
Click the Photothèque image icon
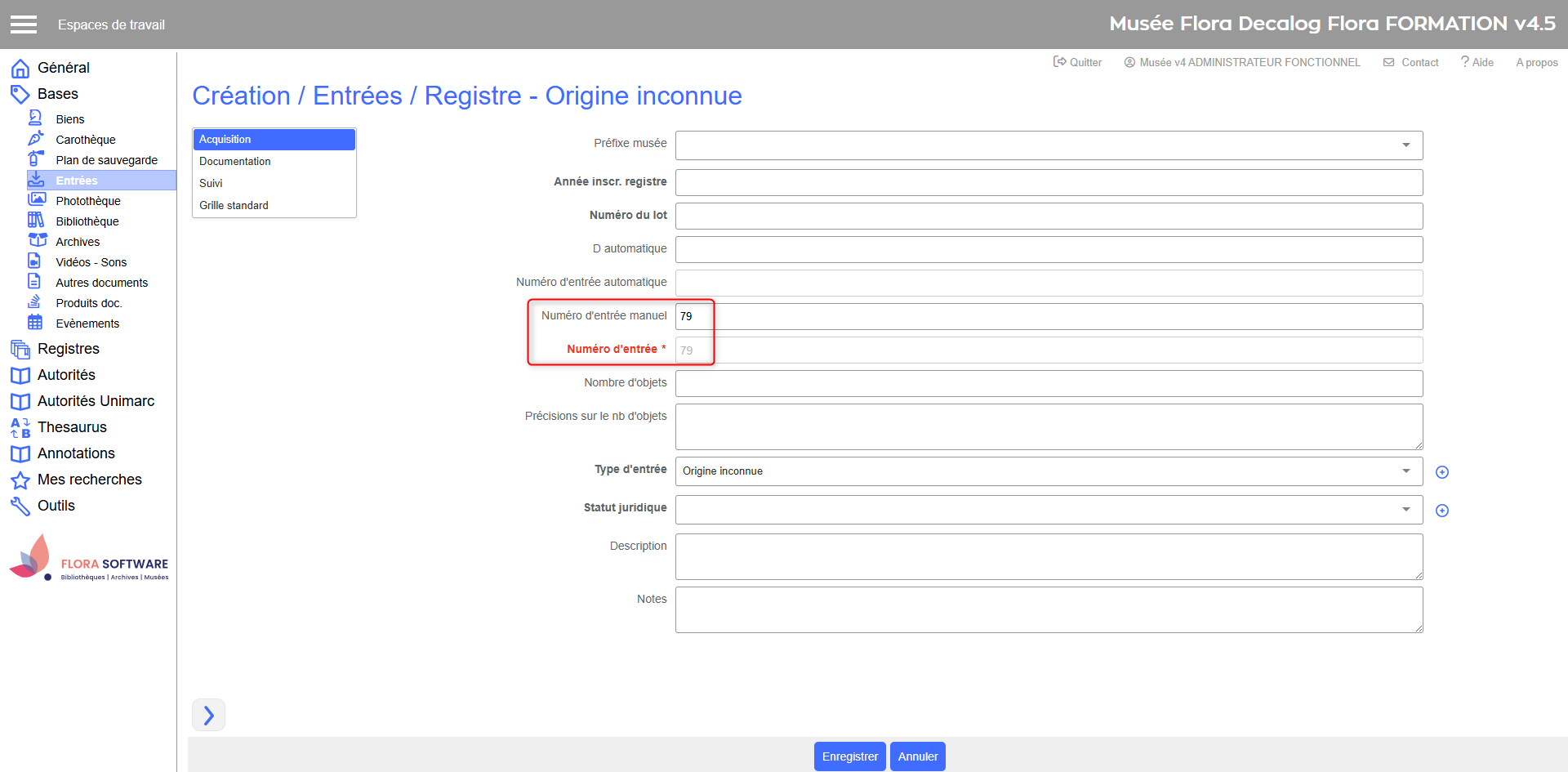[x=37, y=200]
